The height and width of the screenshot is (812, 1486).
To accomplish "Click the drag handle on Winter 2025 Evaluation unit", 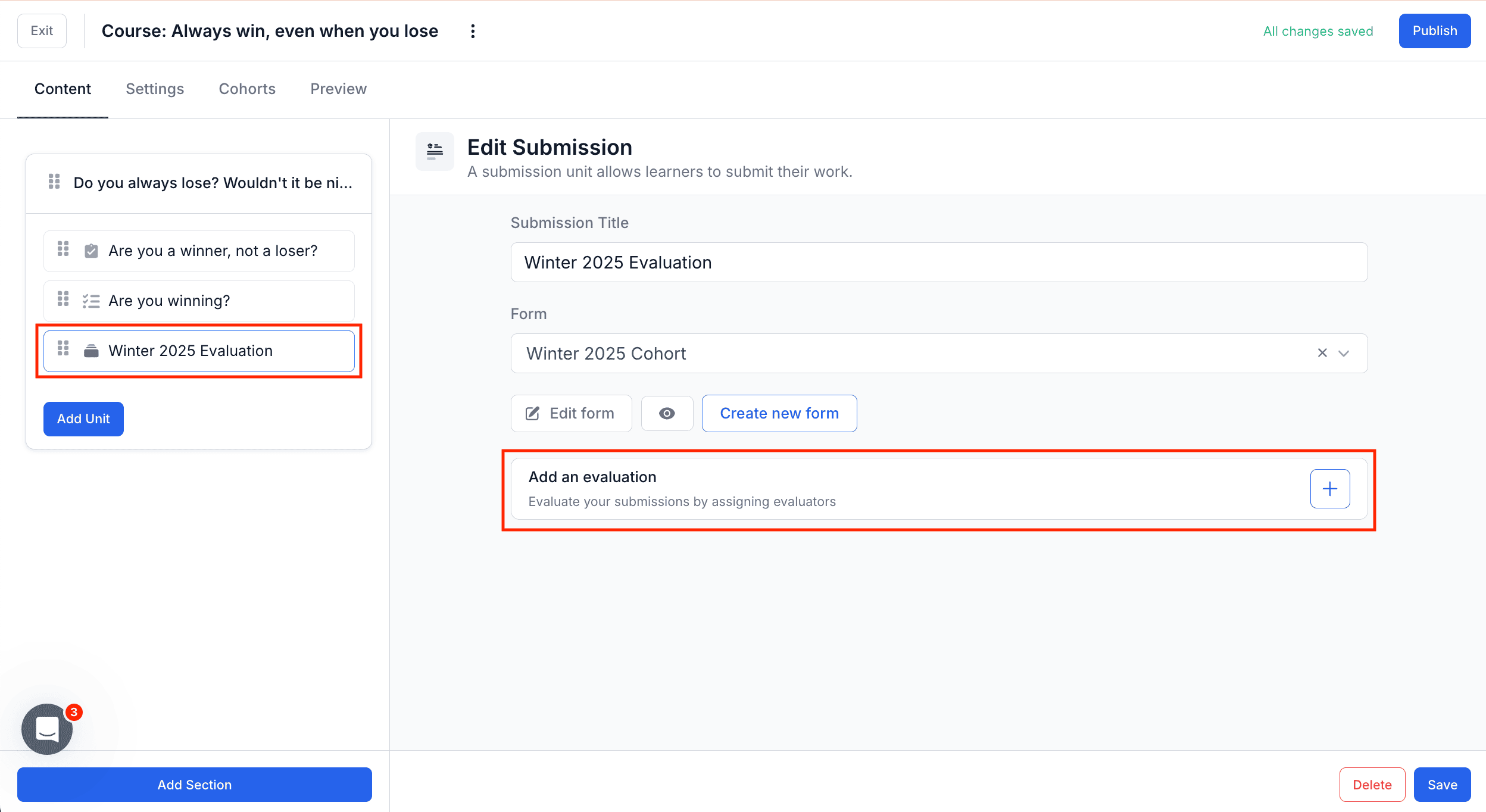I will [x=64, y=349].
